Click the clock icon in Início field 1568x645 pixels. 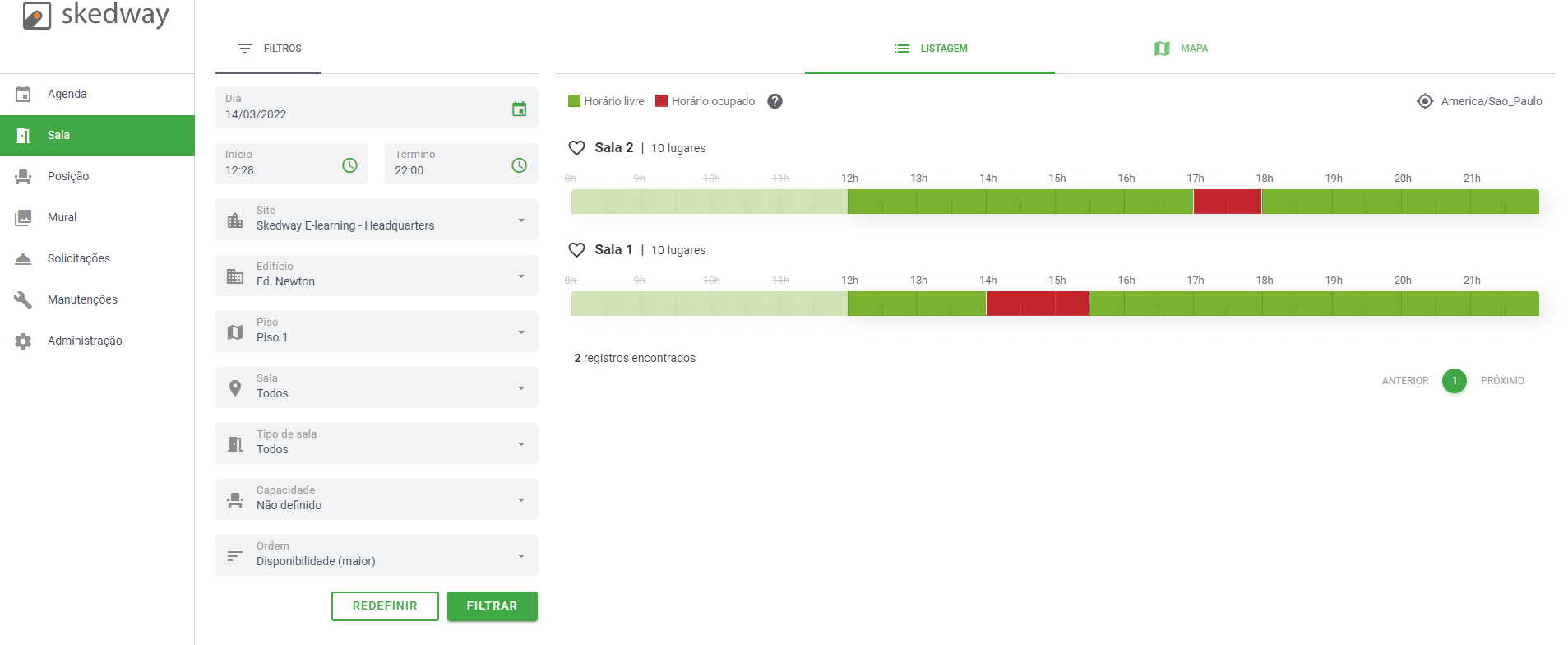coord(349,165)
